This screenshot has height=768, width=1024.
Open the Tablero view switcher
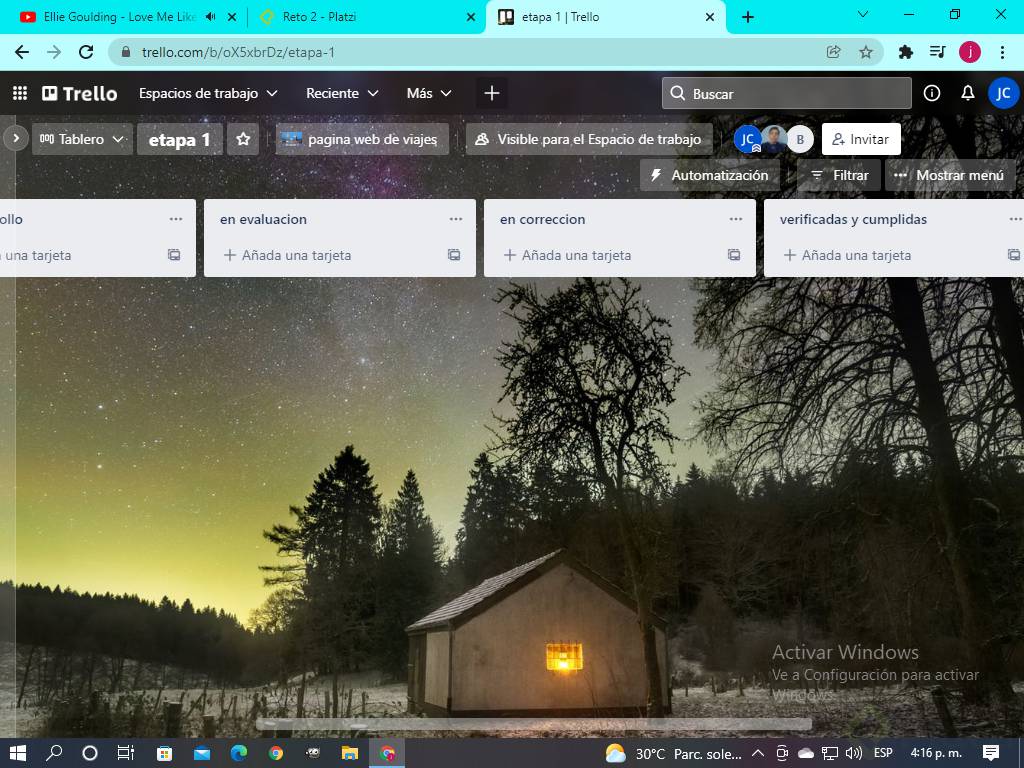(x=82, y=139)
